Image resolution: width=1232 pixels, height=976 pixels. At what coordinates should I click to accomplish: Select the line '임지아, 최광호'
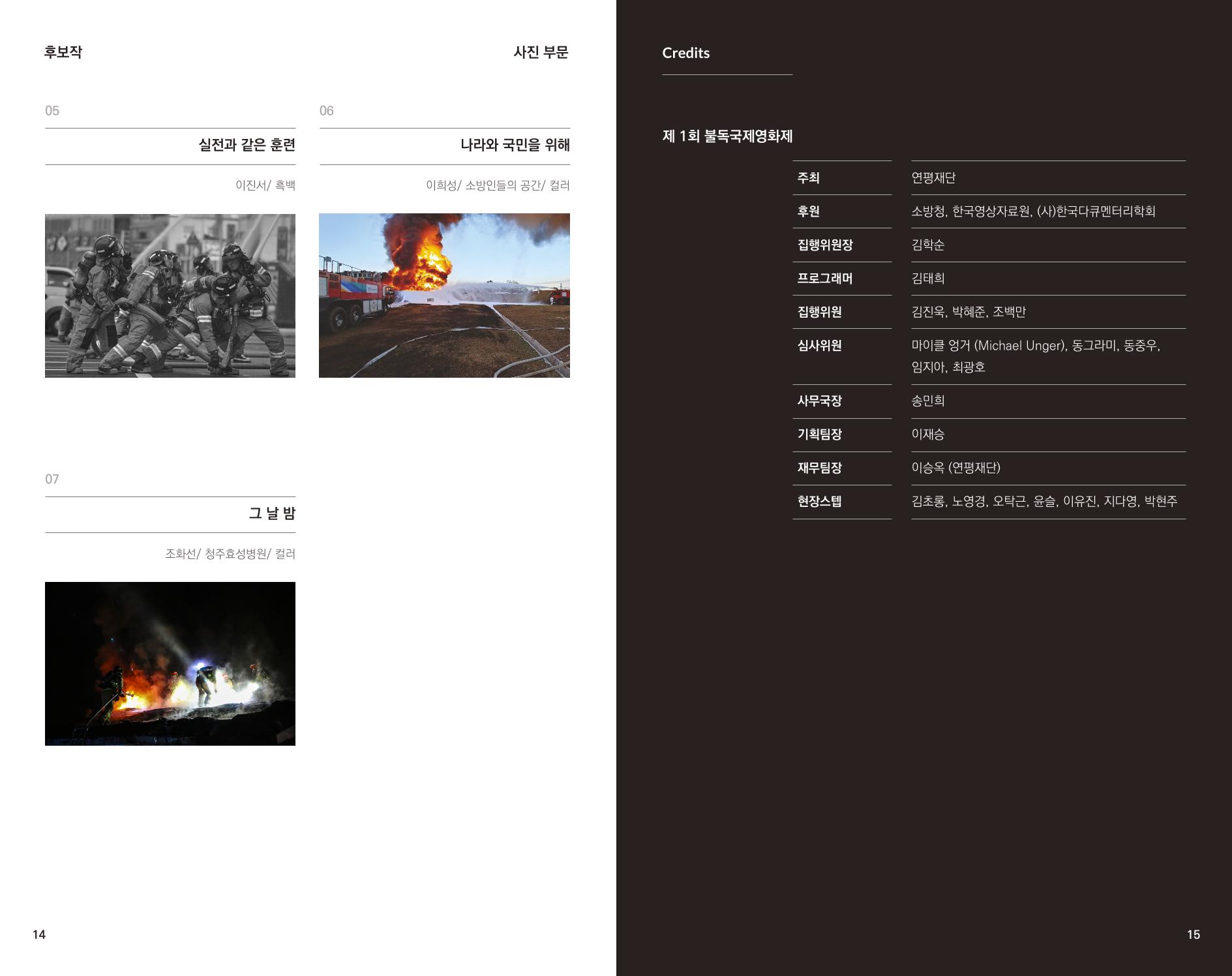948,367
